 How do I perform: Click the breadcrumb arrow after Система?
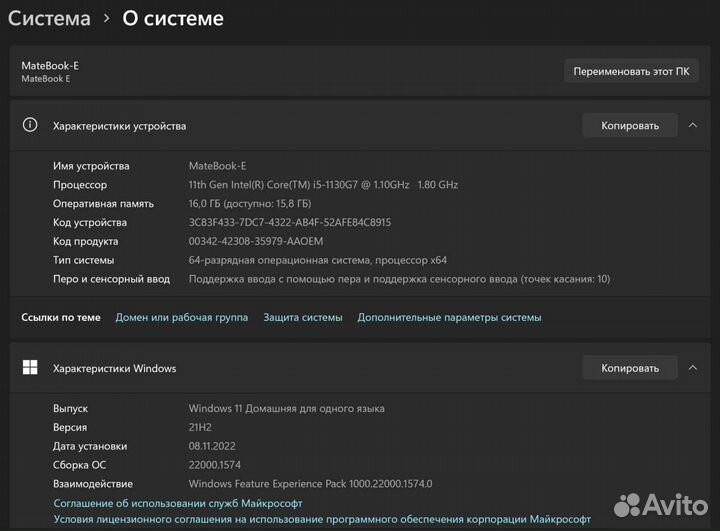tap(106, 19)
